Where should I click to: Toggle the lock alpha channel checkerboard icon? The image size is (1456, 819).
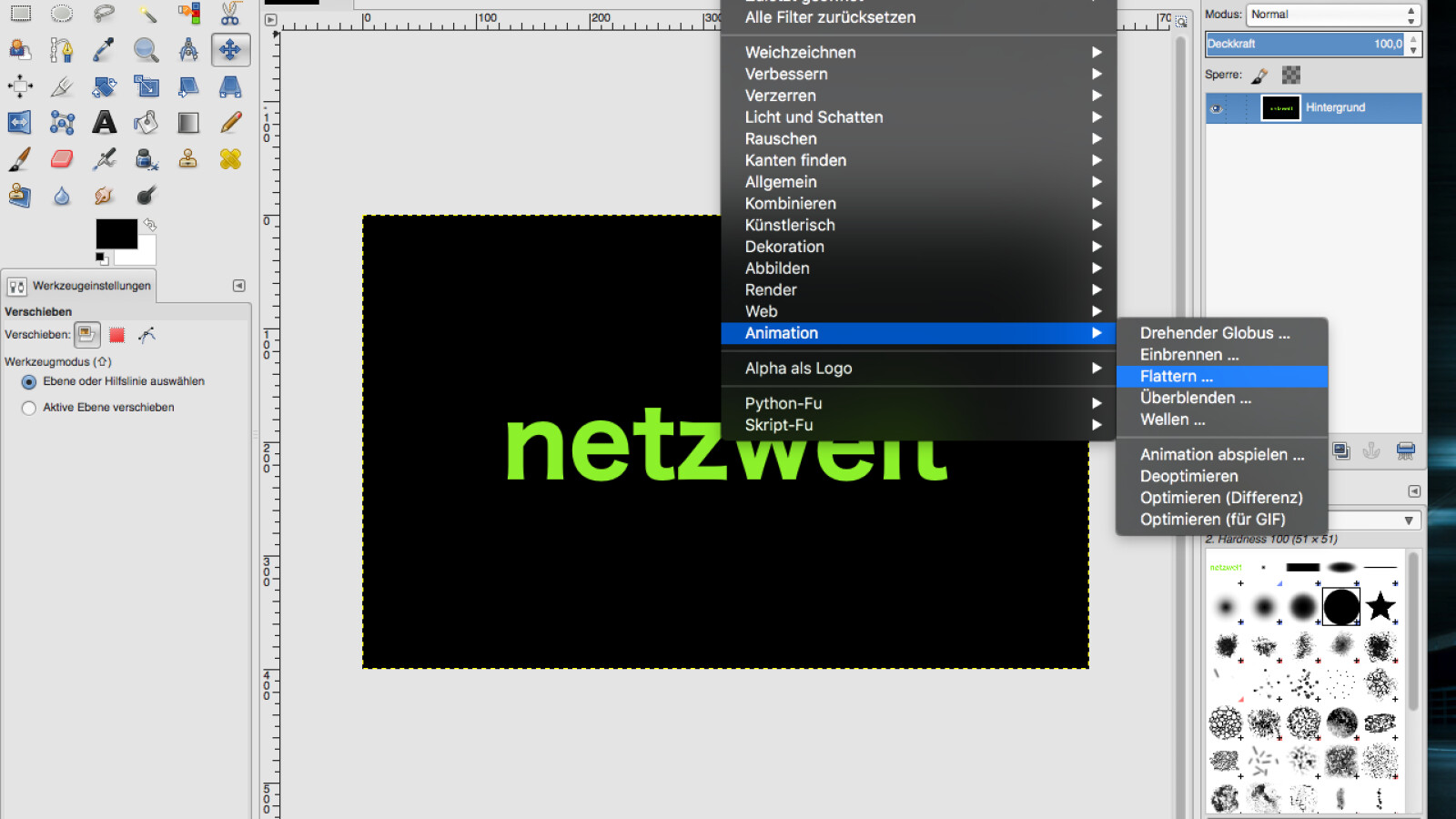click(1291, 75)
